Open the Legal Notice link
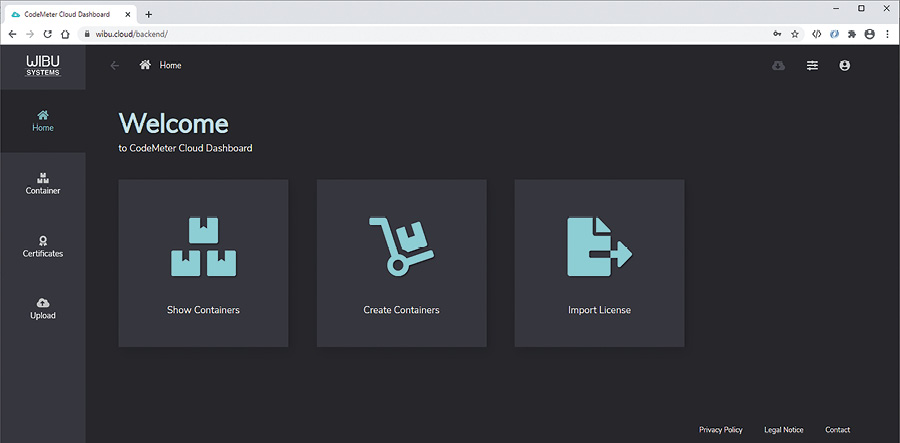This screenshot has width=900, height=443. point(783,430)
